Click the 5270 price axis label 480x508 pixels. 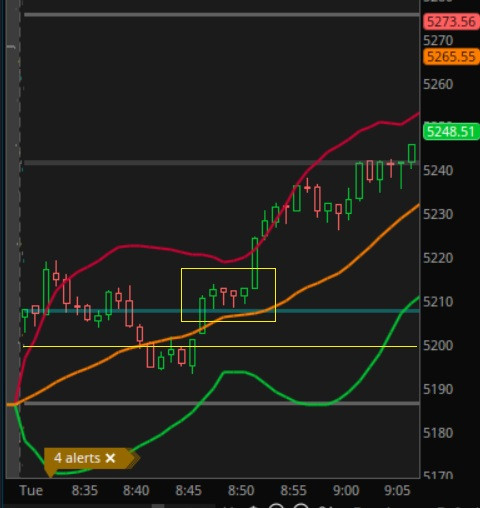click(438, 41)
